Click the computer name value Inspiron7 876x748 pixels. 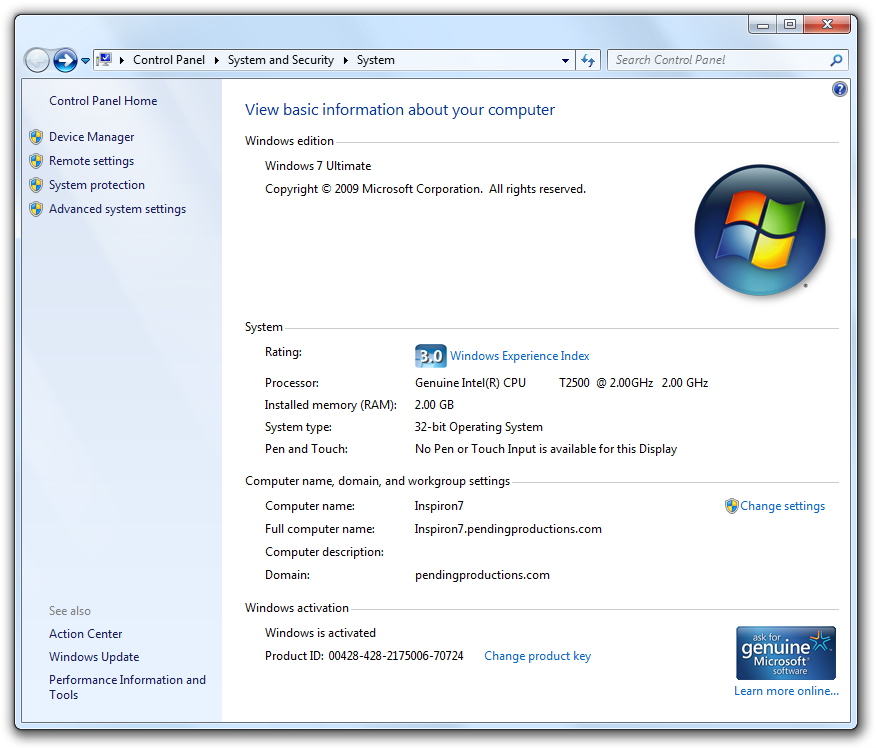click(439, 506)
